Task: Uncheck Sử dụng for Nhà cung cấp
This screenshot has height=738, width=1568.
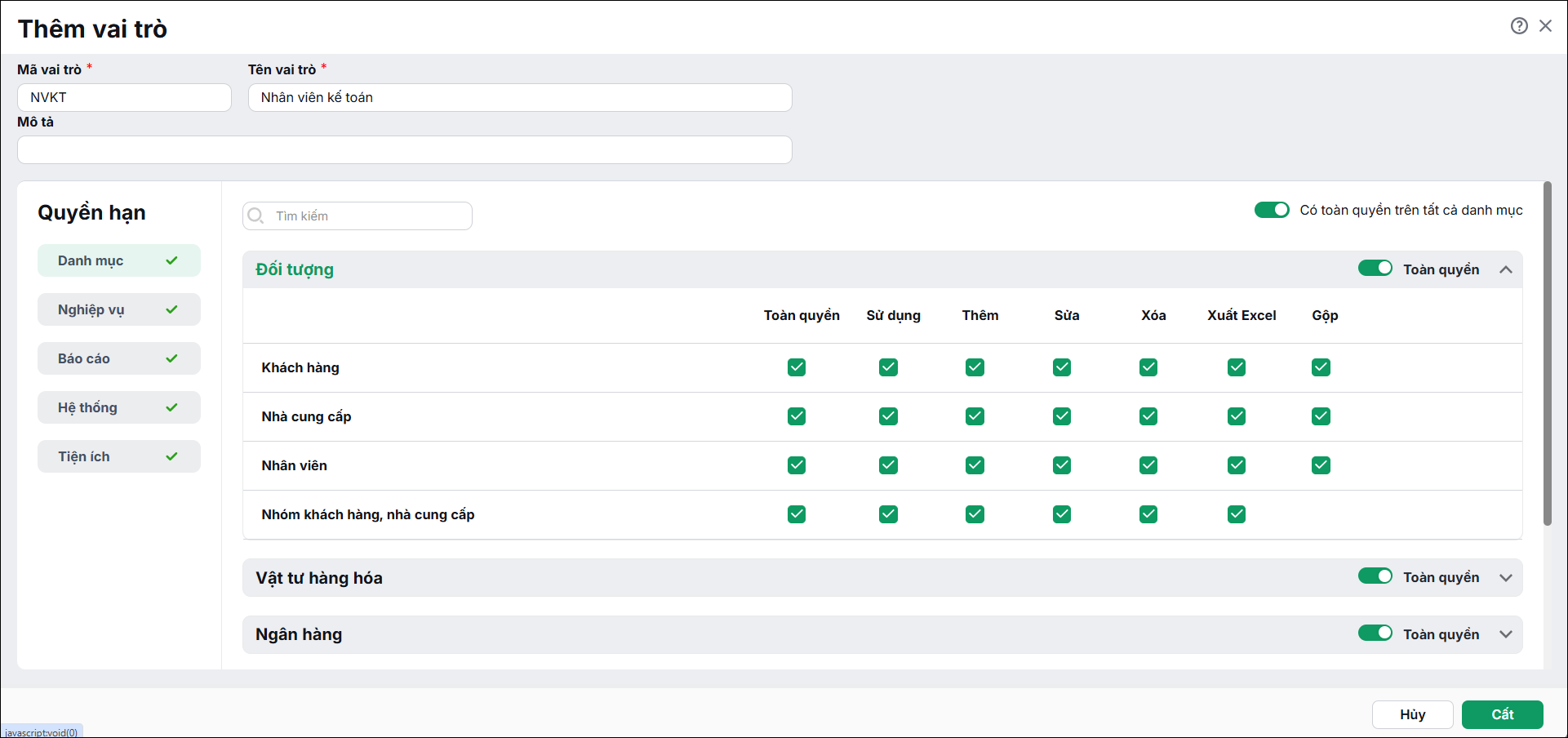Action: pos(888,416)
